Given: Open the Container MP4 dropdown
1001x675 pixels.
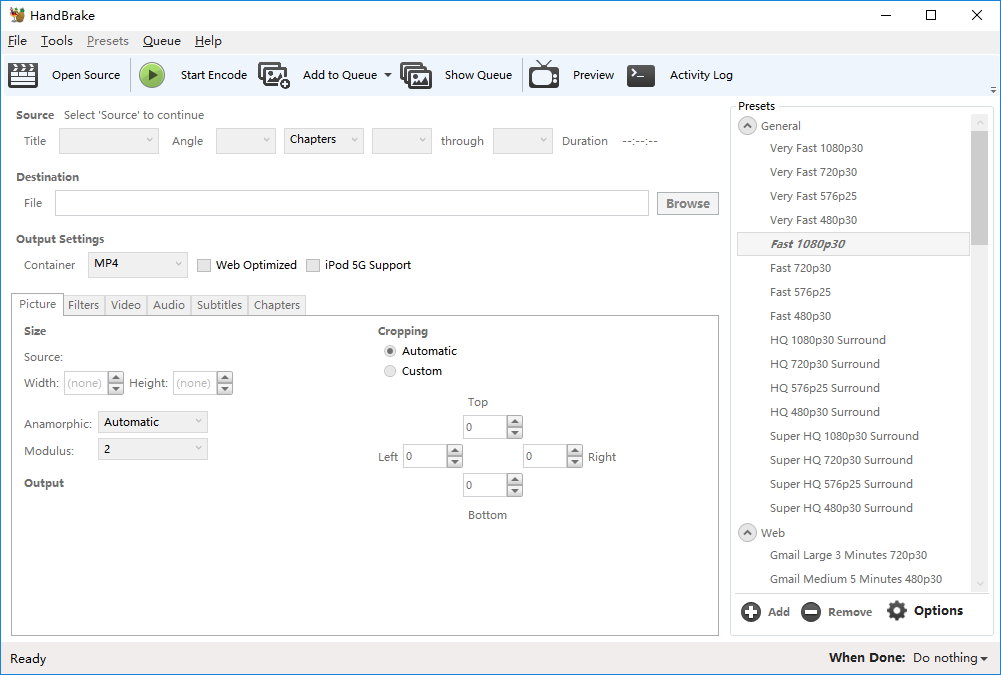Looking at the screenshot, I should coord(138,265).
